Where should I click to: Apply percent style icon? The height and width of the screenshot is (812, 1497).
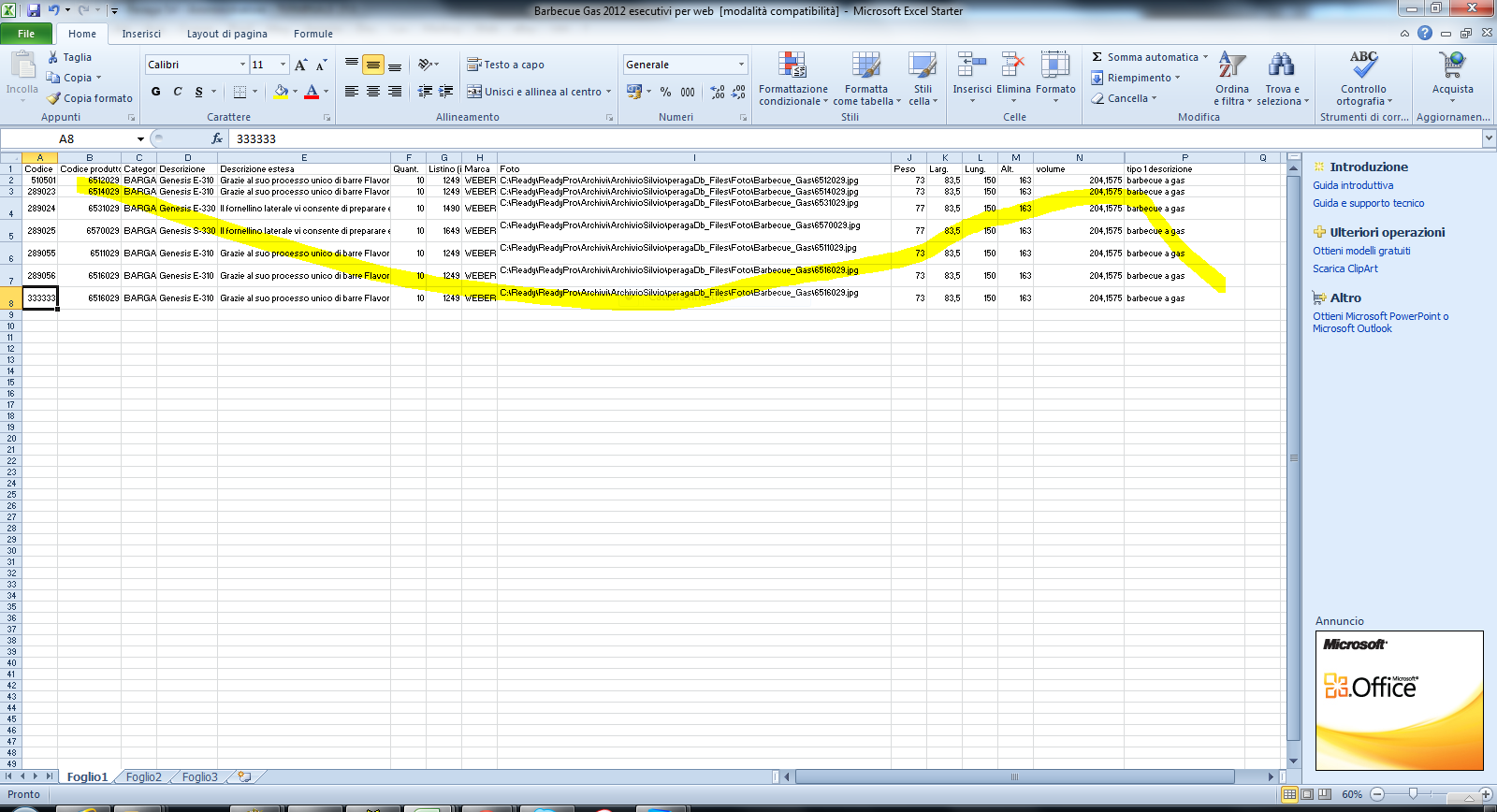pos(665,92)
